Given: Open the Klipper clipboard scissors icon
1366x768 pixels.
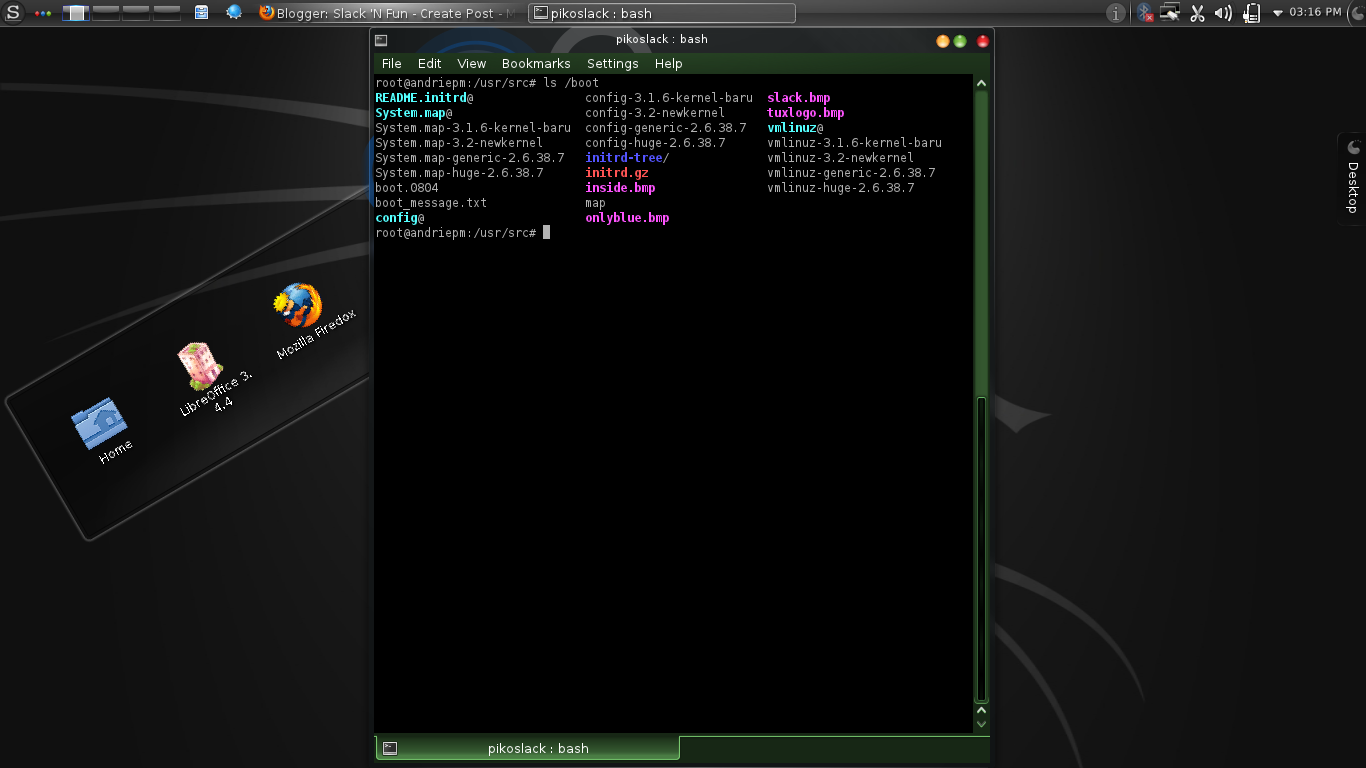Looking at the screenshot, I should point(1196,13).
